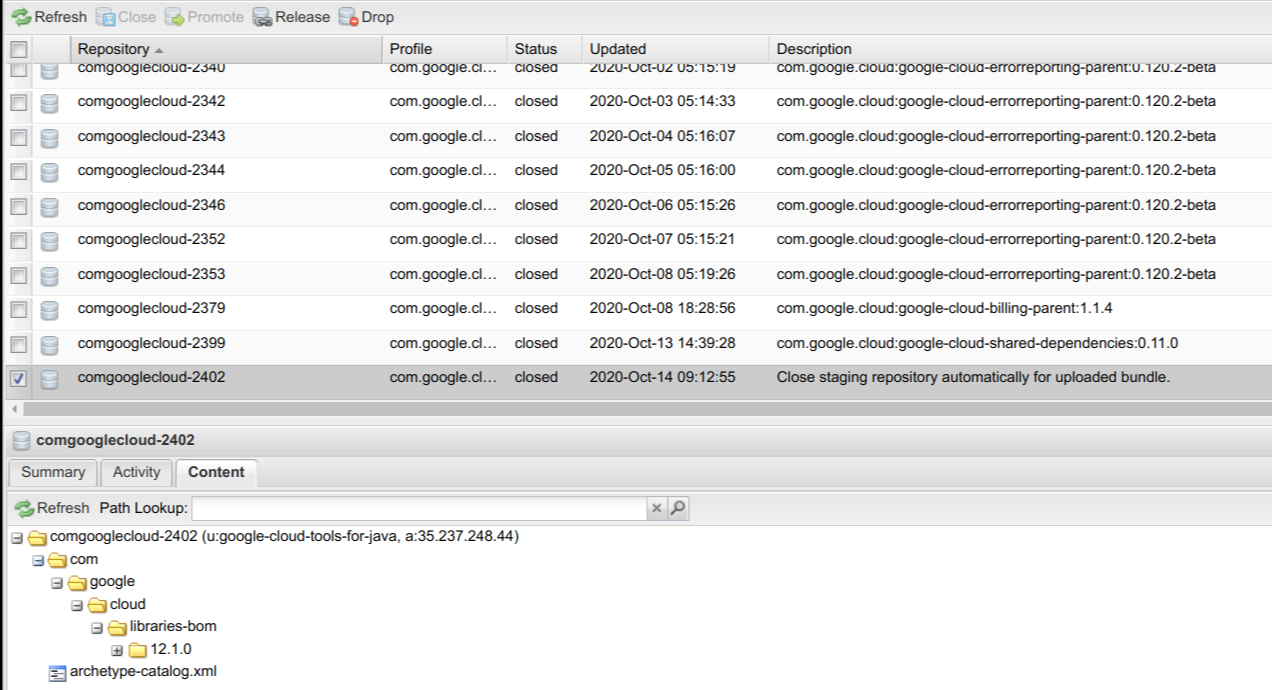
Task: Collapse the com tree node
Action: click(x=37, y=560)
